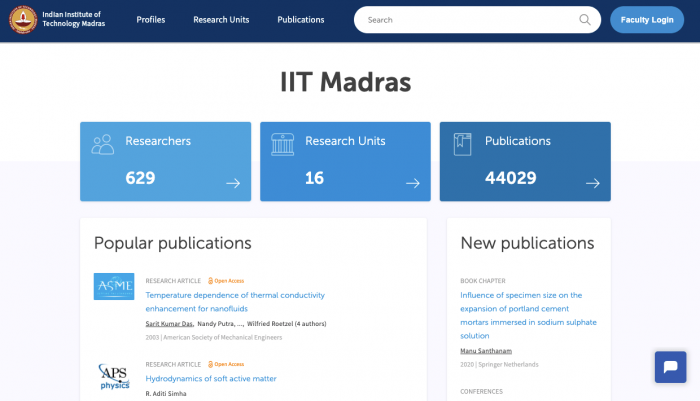The image size is (700, 401).
Task: Click the Nandy Putra author name
Action: click(x=216, y=324)
